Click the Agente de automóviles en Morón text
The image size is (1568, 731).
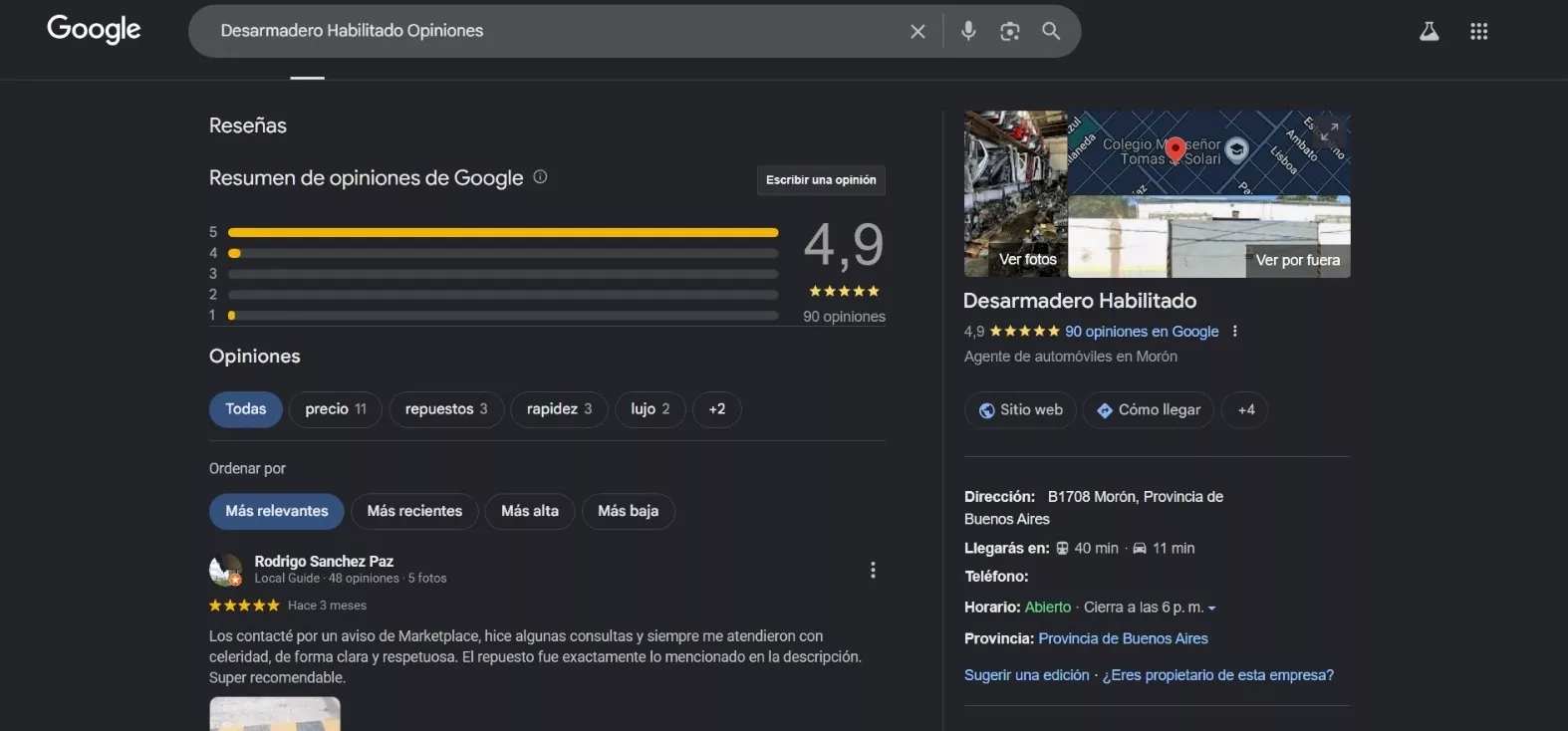pyautogui.click(x=1071, y=357)
